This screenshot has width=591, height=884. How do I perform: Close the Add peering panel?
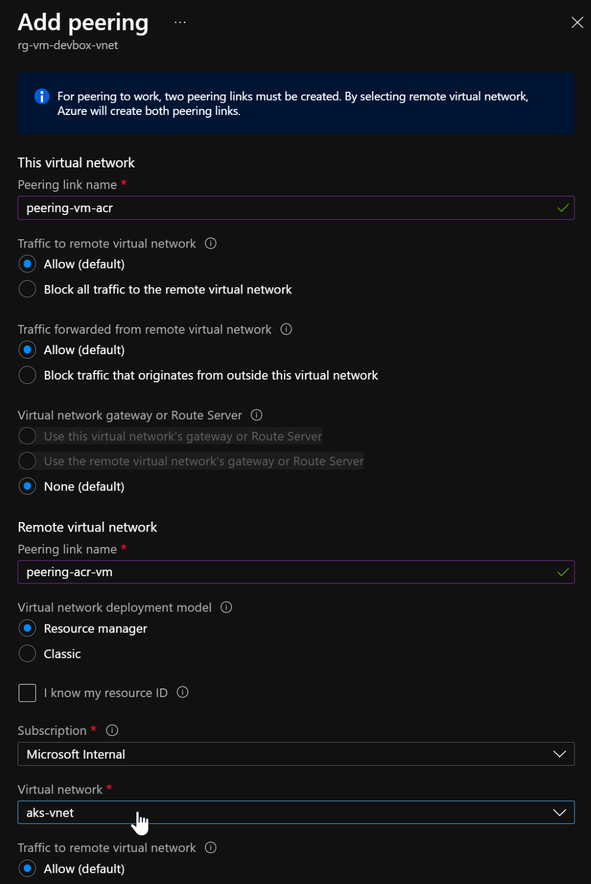(577, 23)
